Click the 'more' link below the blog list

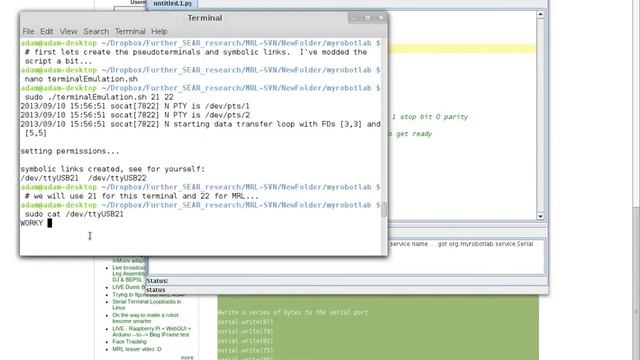point(187,357)
